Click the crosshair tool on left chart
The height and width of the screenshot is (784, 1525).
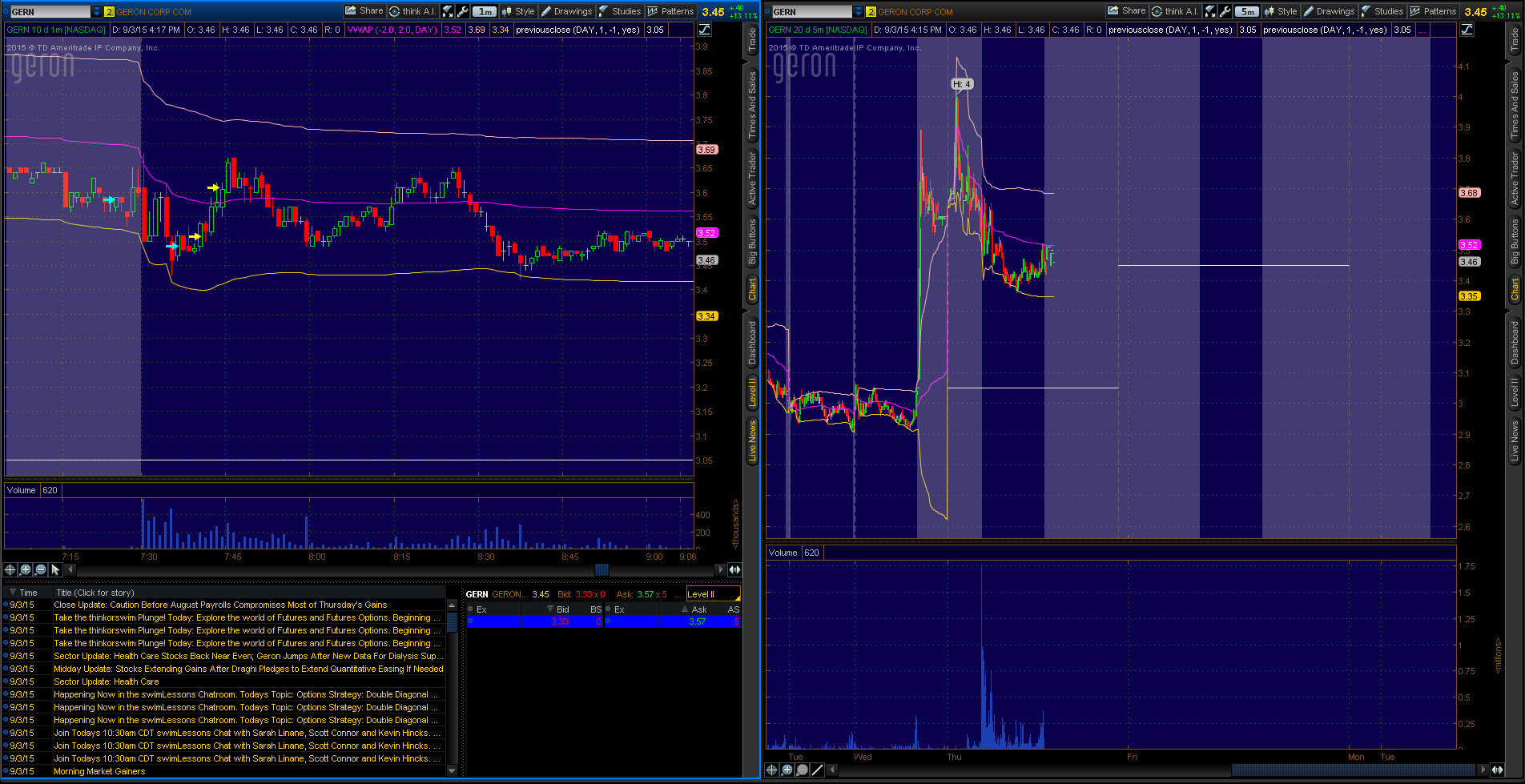10,569
